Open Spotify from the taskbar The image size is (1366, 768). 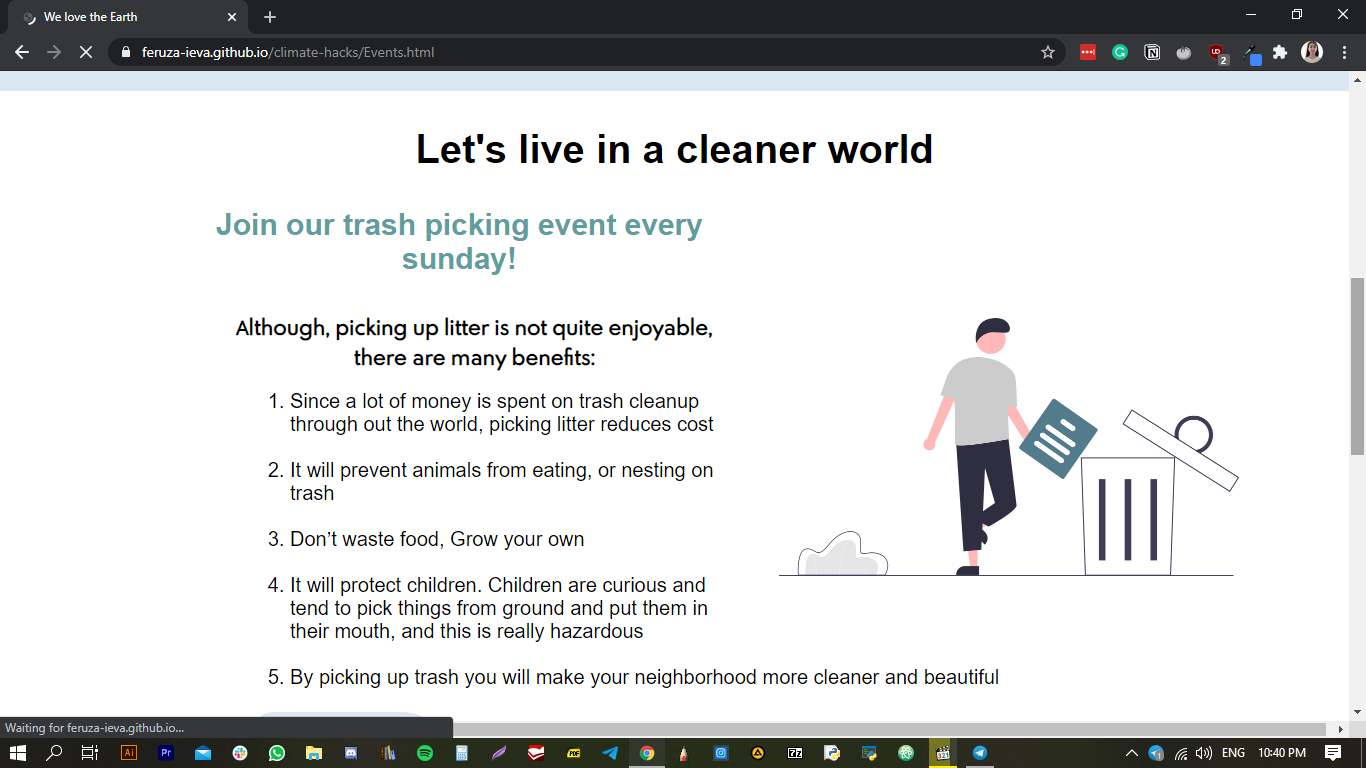click(425, 753)
